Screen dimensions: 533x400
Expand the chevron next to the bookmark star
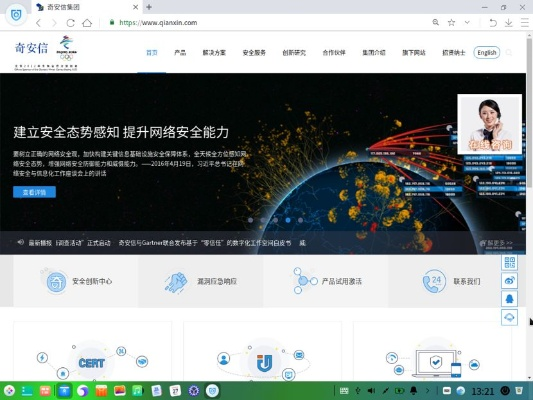(x=467, y=22)
